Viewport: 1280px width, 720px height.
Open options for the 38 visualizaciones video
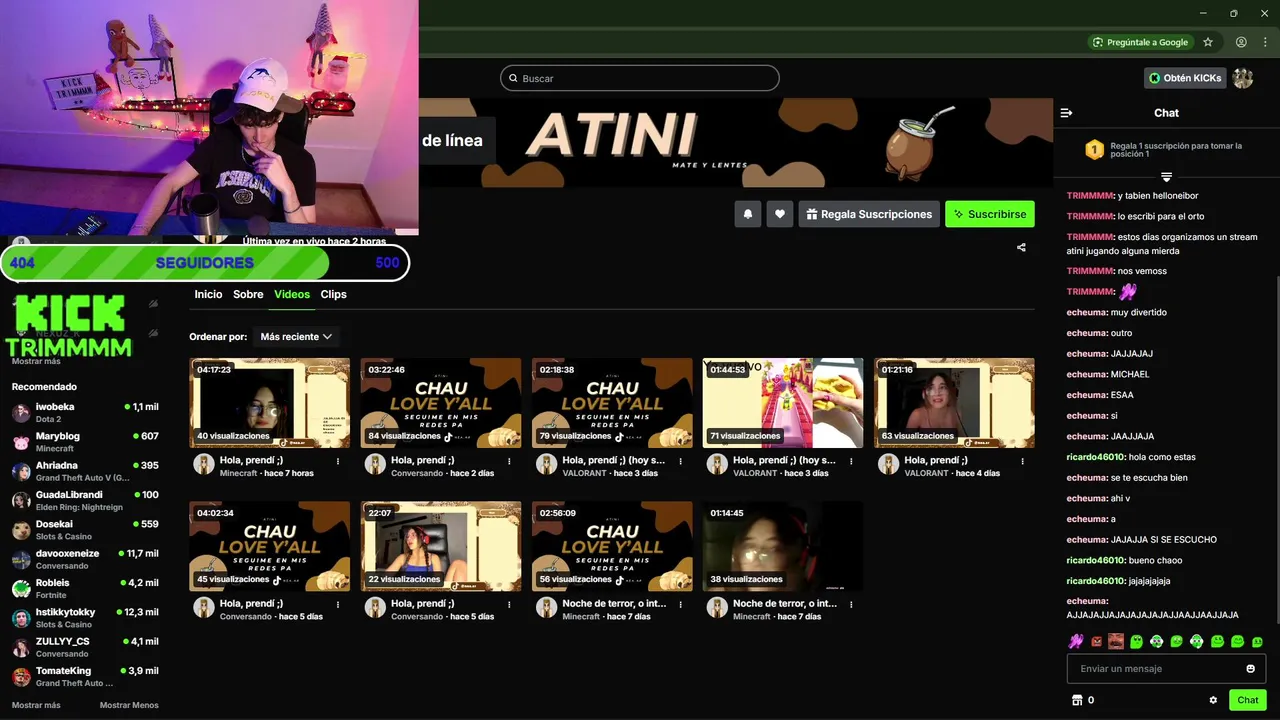851,604
